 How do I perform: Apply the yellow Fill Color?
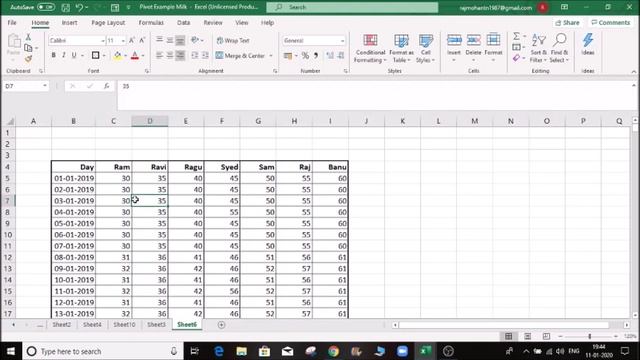(118, 56)
